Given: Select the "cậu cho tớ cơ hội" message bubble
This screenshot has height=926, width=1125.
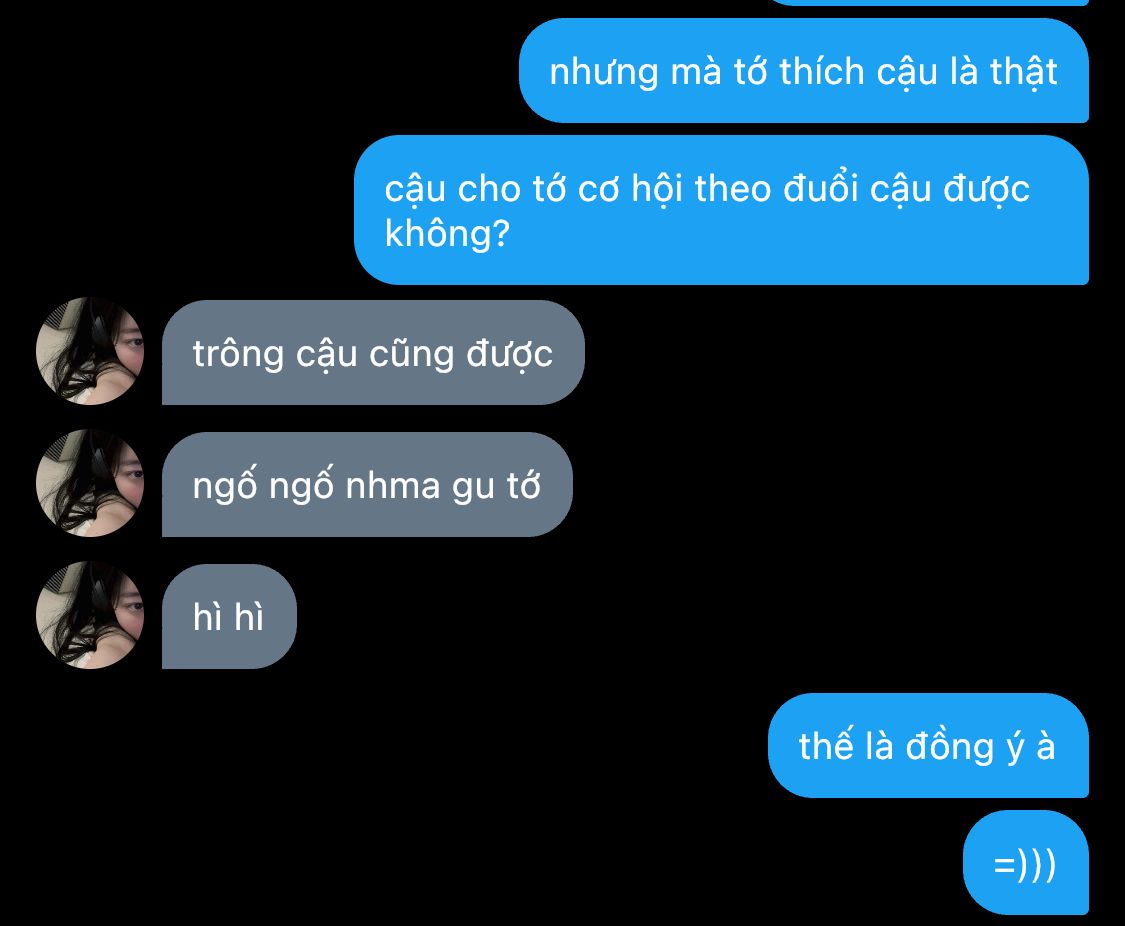Looking at the screenshot, I should pos(722,210).
